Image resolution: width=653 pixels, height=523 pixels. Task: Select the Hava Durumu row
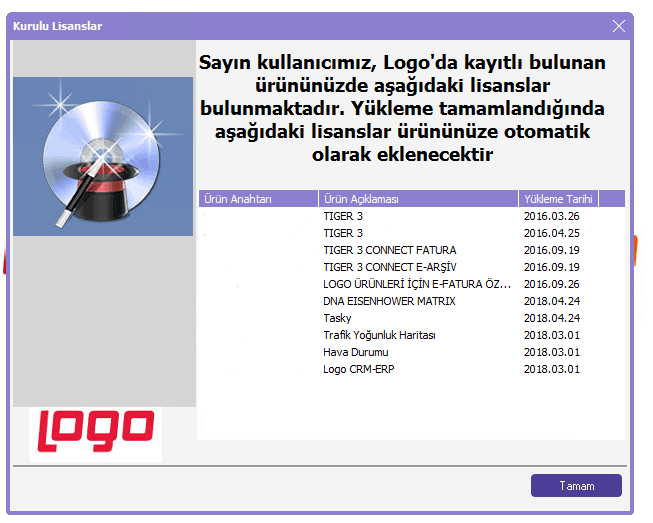411,352
